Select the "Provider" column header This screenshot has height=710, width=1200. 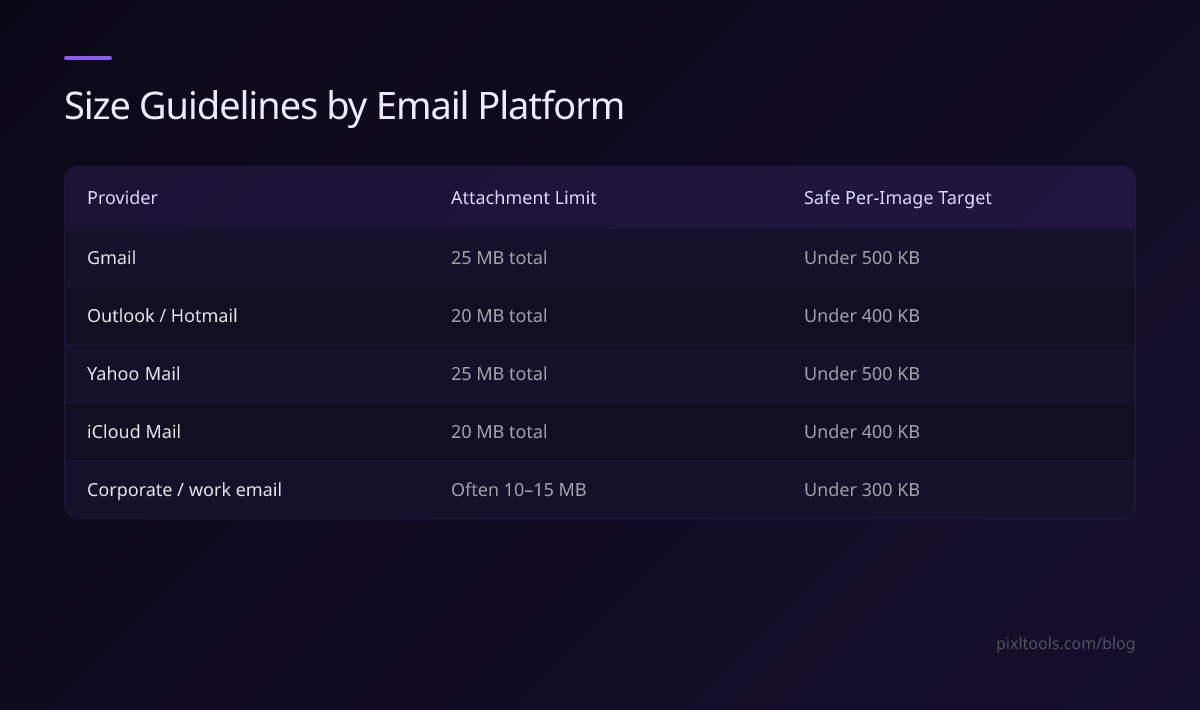click(x=122, y=198)
